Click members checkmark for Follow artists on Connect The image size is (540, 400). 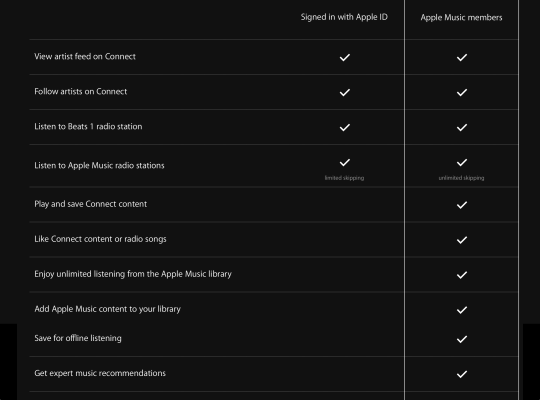[x=462, y=92]
